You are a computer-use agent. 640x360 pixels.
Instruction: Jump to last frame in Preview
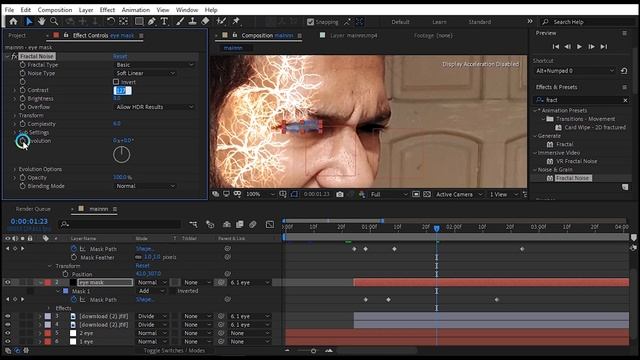(x=604, y=47)
